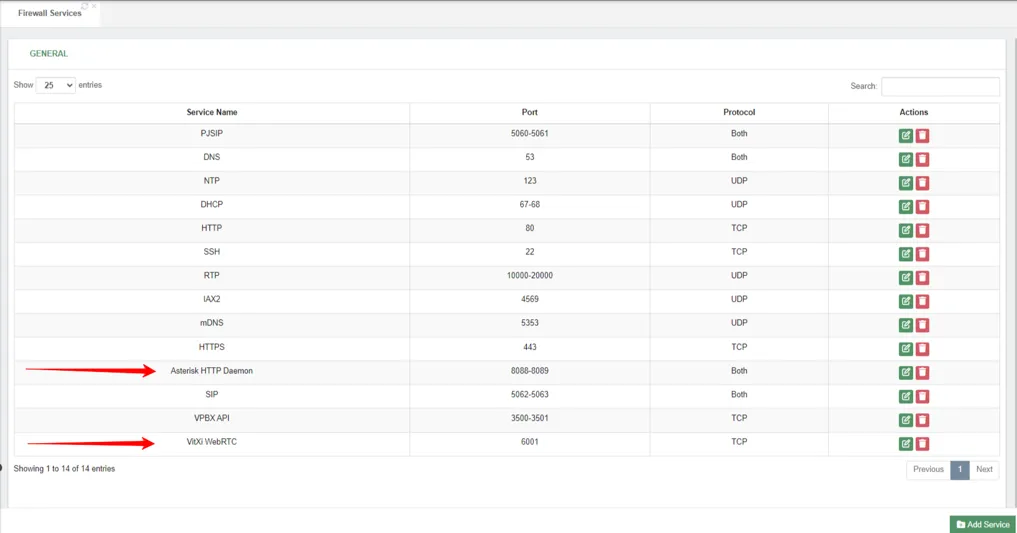
Task: Edit the Asterisk HTTP Daemon service
Action: [x=905, y=372]
